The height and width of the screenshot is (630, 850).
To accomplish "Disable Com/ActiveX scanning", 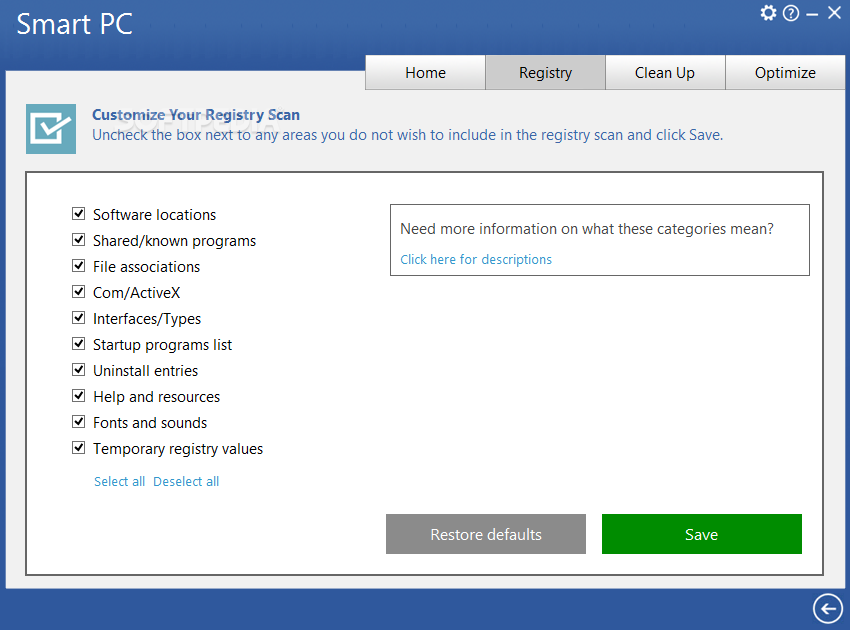I will point(79,292).
